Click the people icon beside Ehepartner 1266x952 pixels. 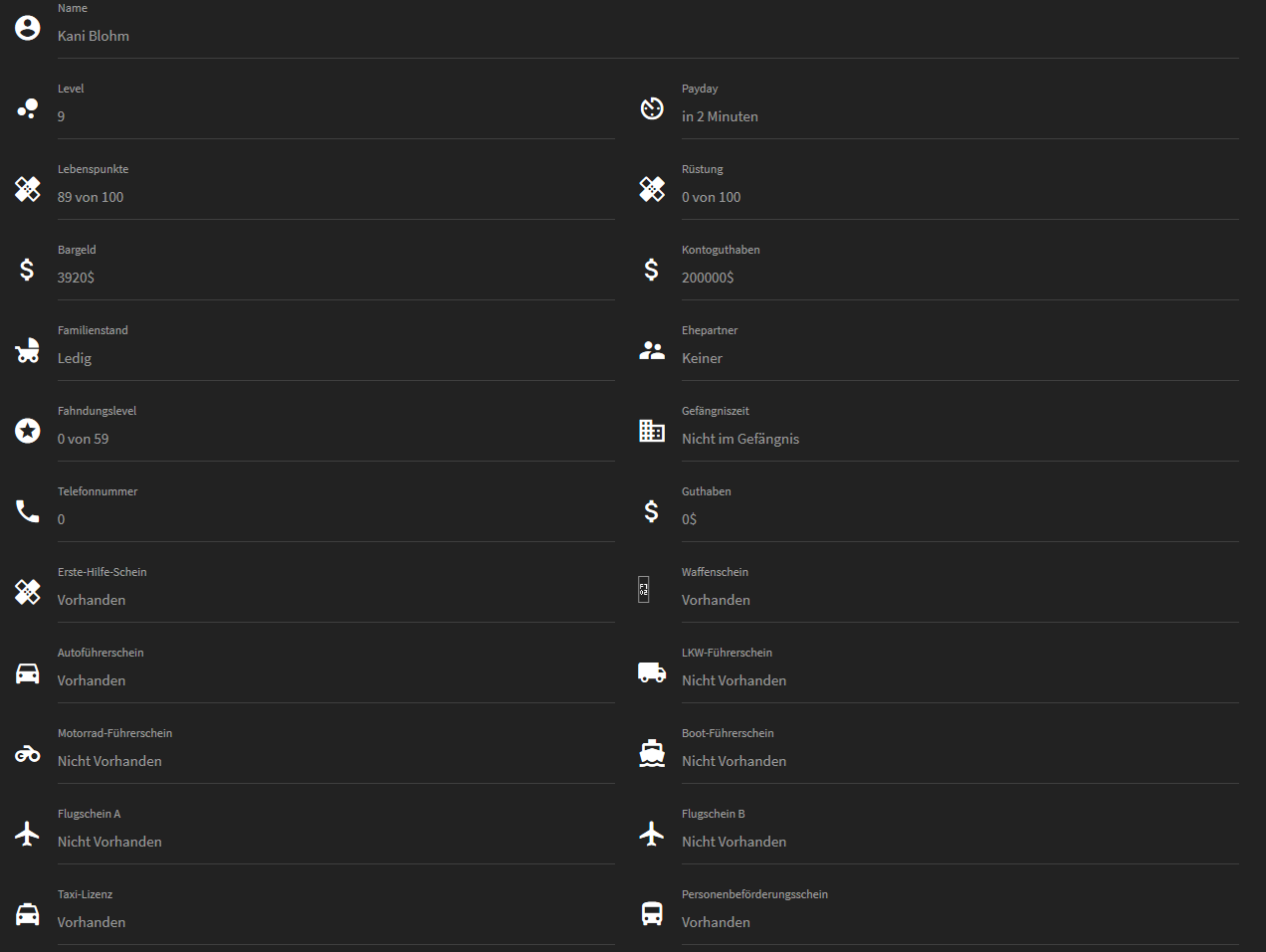tap(652, 350)
